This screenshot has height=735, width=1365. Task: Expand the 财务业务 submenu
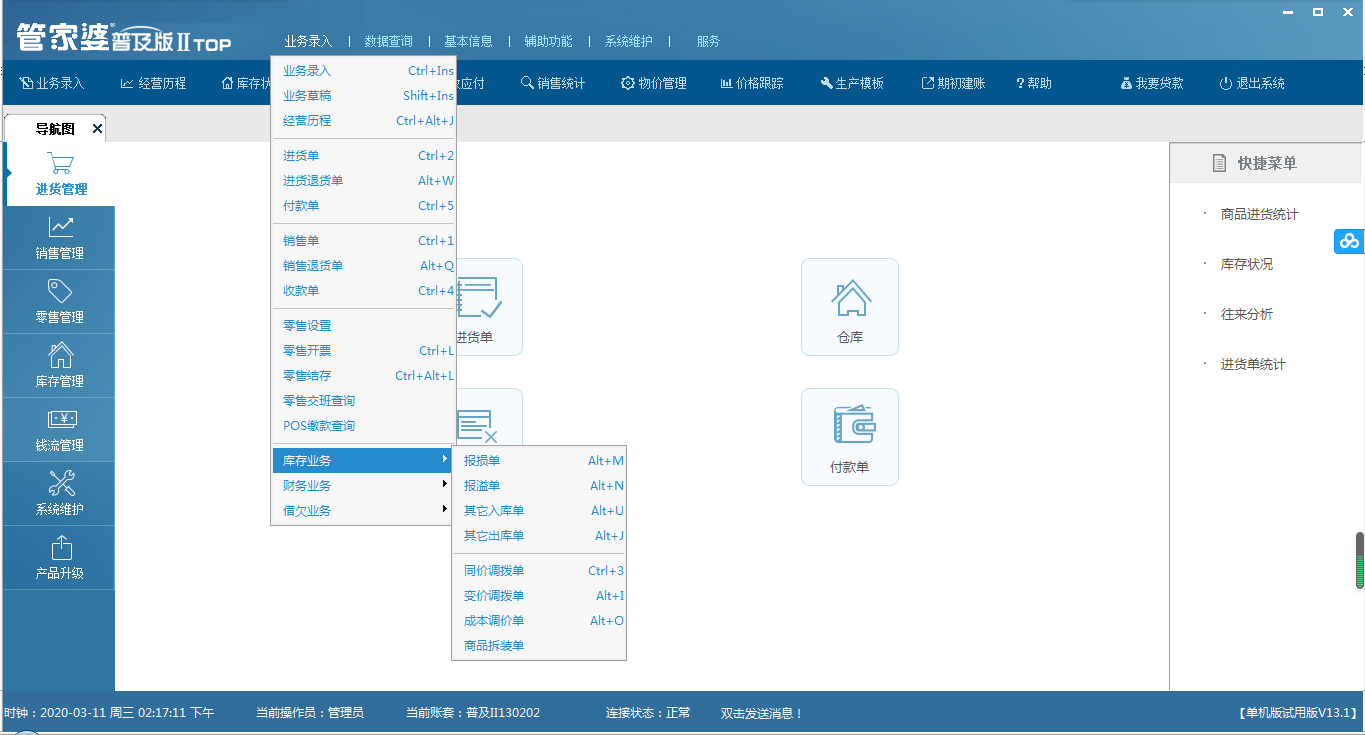click(363, 486)
